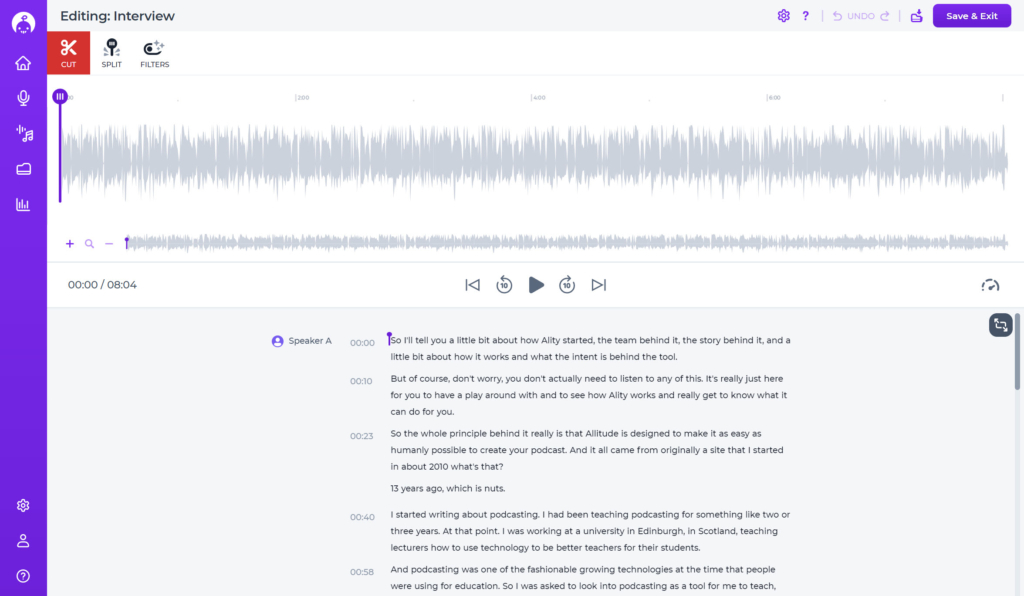Image resolution: width=1024 pixels, height=596 pixels.
Task: Skip forward 10 seconds
Action: click(567, 285)
